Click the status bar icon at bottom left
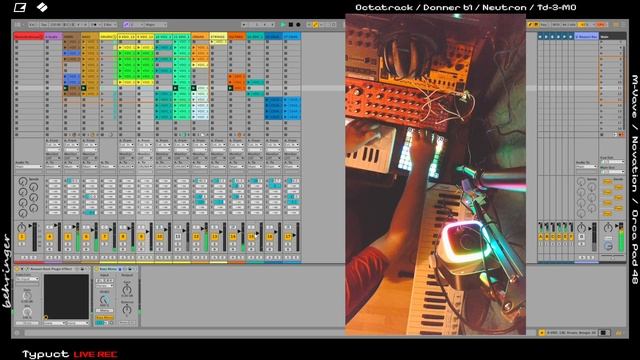Screen dimensions: 640x360 (x=17, y=333)
